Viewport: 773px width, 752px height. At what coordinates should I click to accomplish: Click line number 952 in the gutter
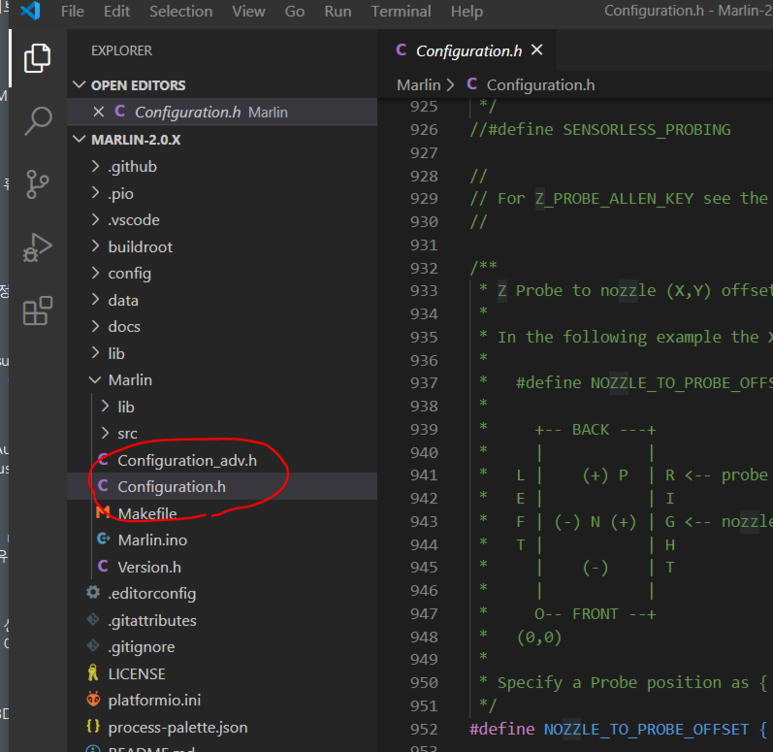[x=424, y=729]
